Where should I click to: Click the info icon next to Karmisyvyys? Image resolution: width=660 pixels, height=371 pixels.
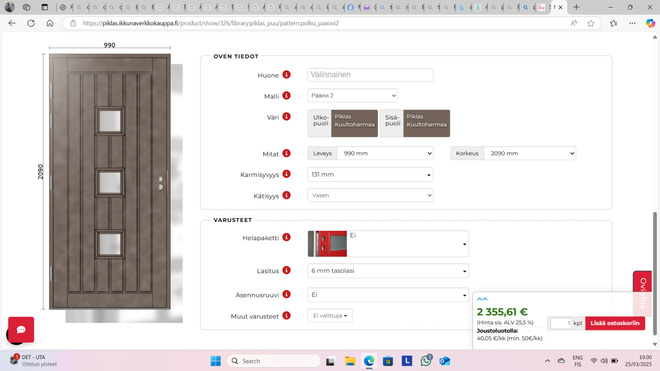287,174
